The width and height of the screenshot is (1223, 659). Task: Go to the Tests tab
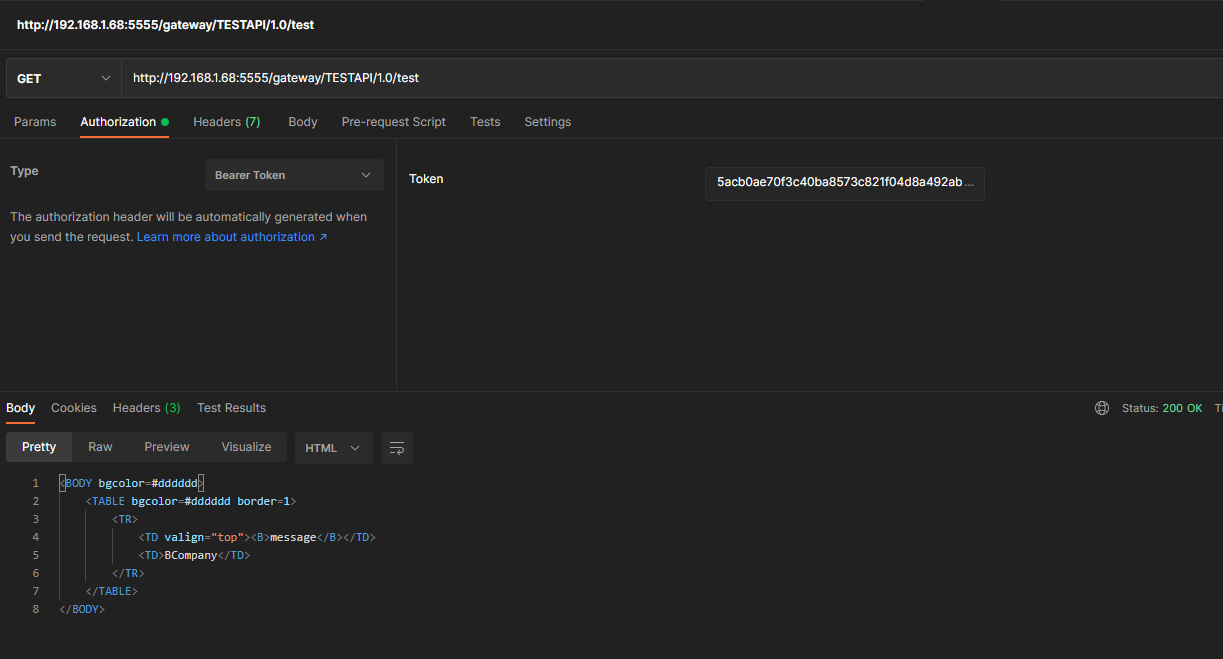[x=485, y=122]
